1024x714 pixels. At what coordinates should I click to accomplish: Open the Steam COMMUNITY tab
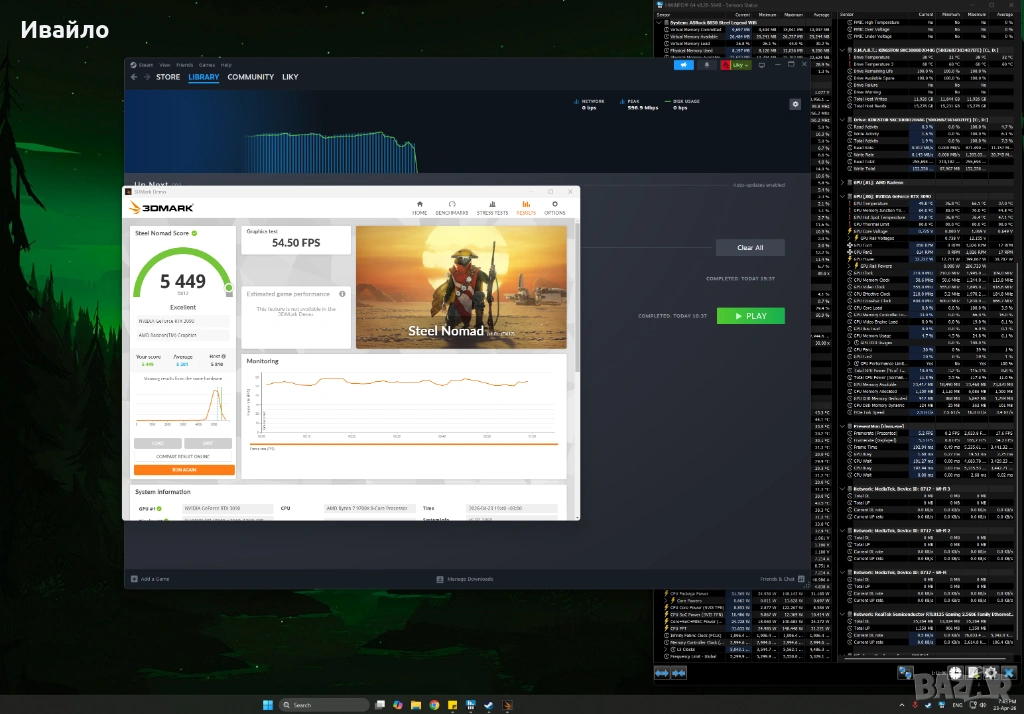[250, 77]
